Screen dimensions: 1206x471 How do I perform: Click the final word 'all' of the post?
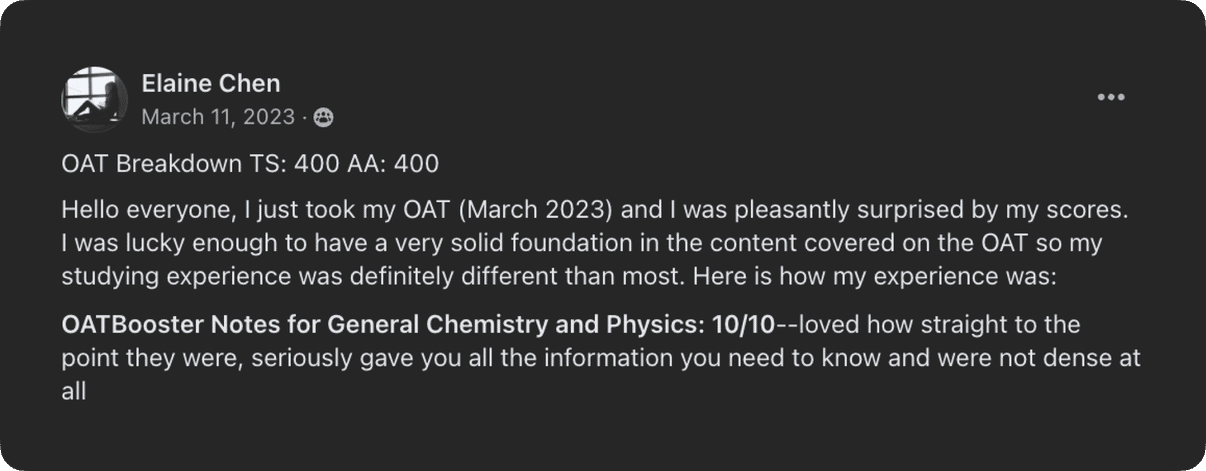point(74,391)
